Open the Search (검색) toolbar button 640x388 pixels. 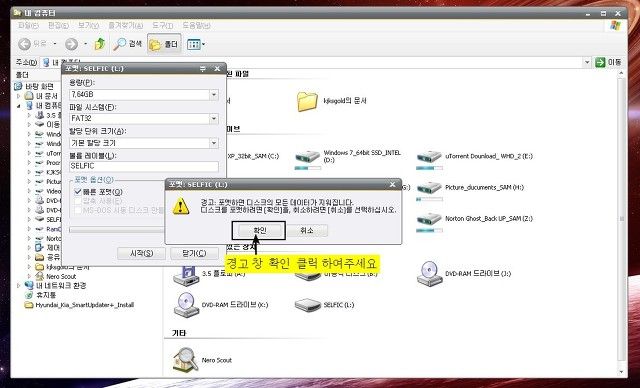click(127, 44)
